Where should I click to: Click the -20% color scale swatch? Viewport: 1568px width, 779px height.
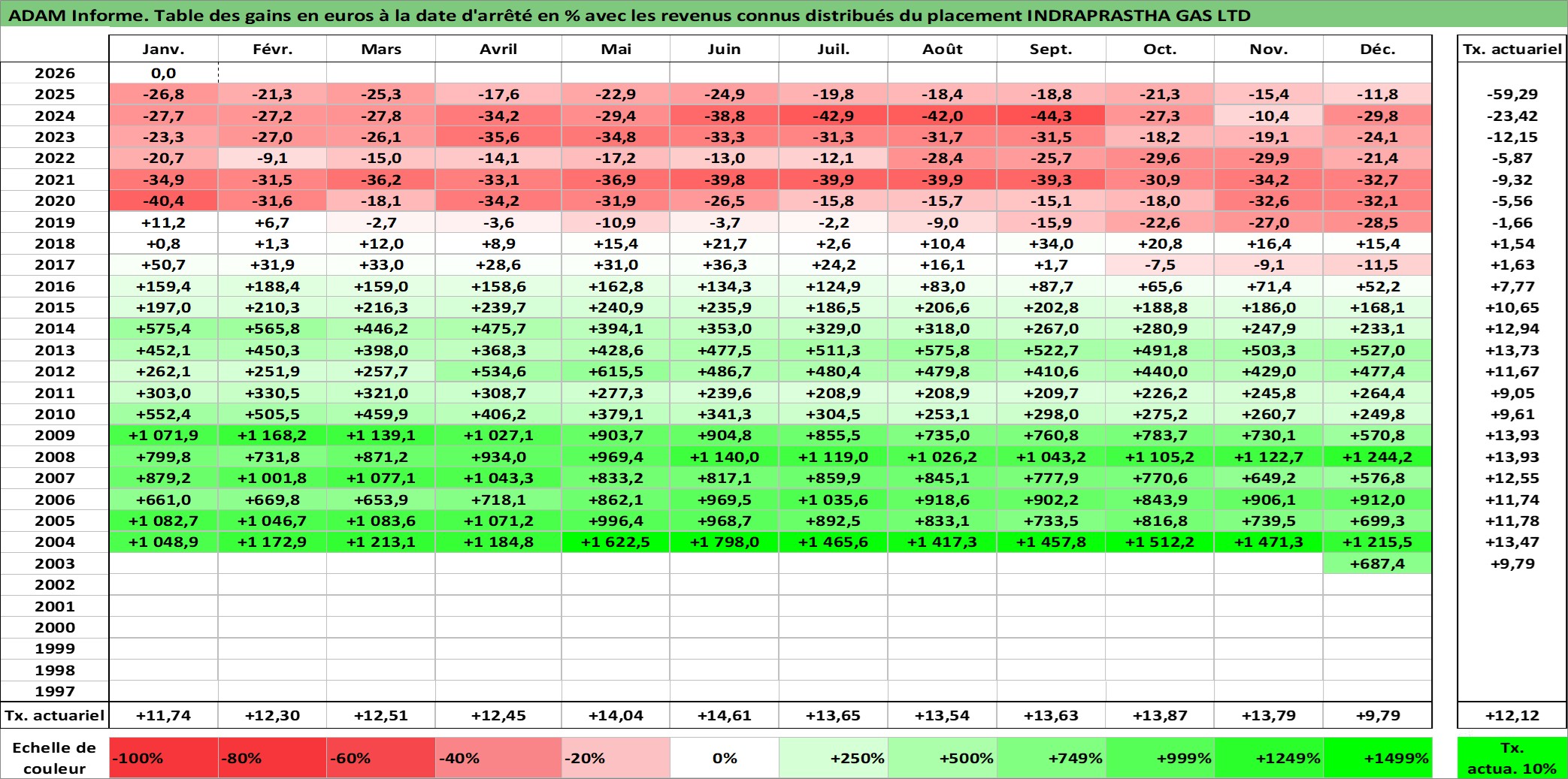(x=616, y=758)
